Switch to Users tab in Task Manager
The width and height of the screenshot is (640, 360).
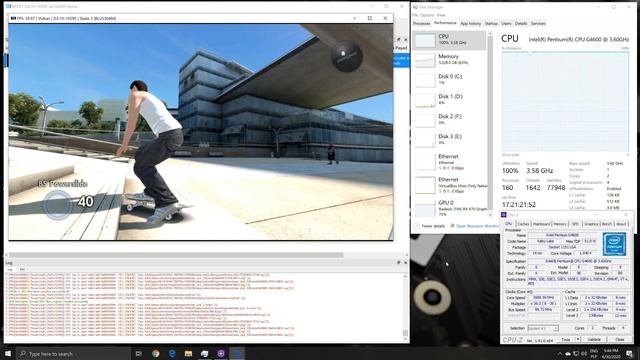click(506, 24)
